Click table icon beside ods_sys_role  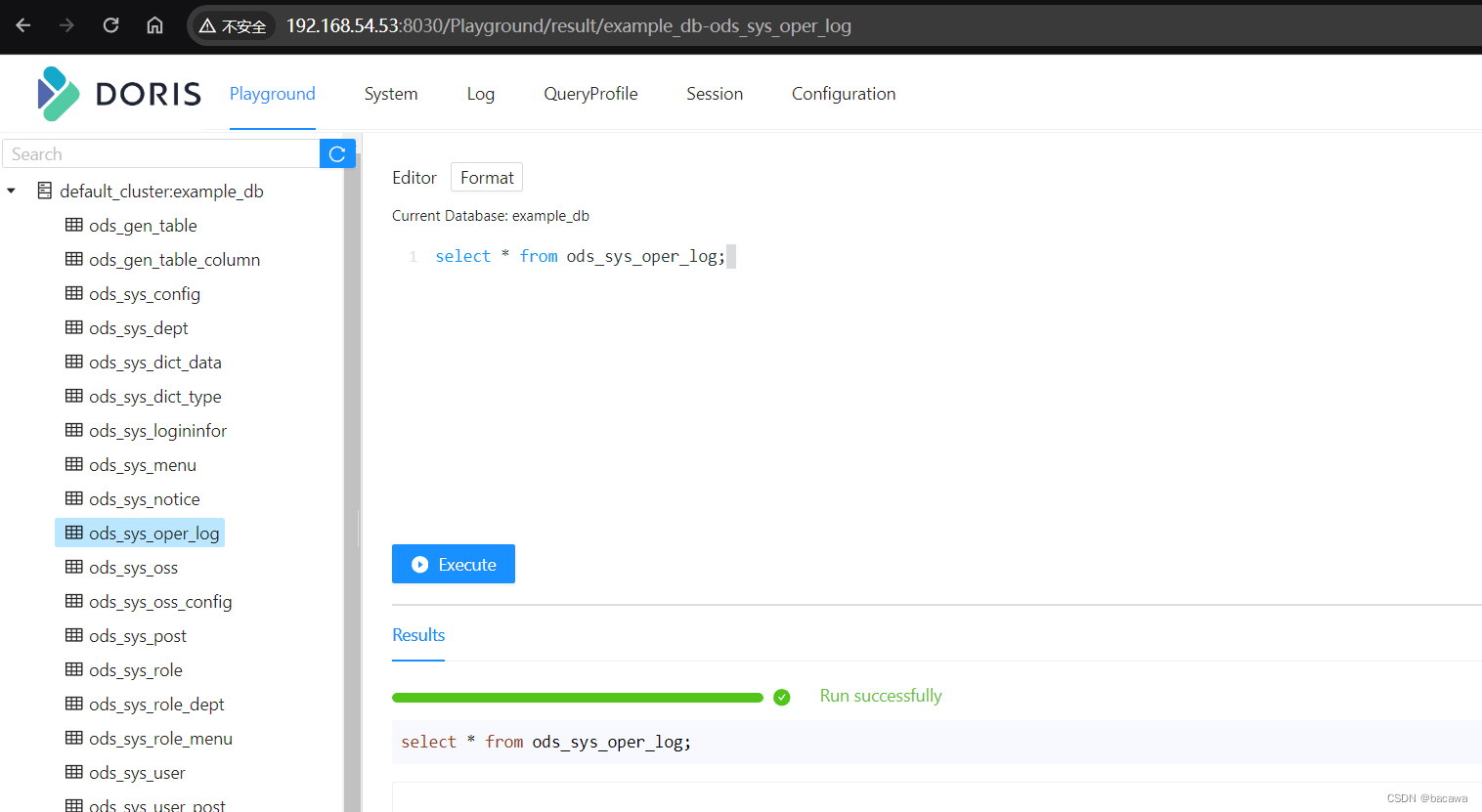click(74, 669)
